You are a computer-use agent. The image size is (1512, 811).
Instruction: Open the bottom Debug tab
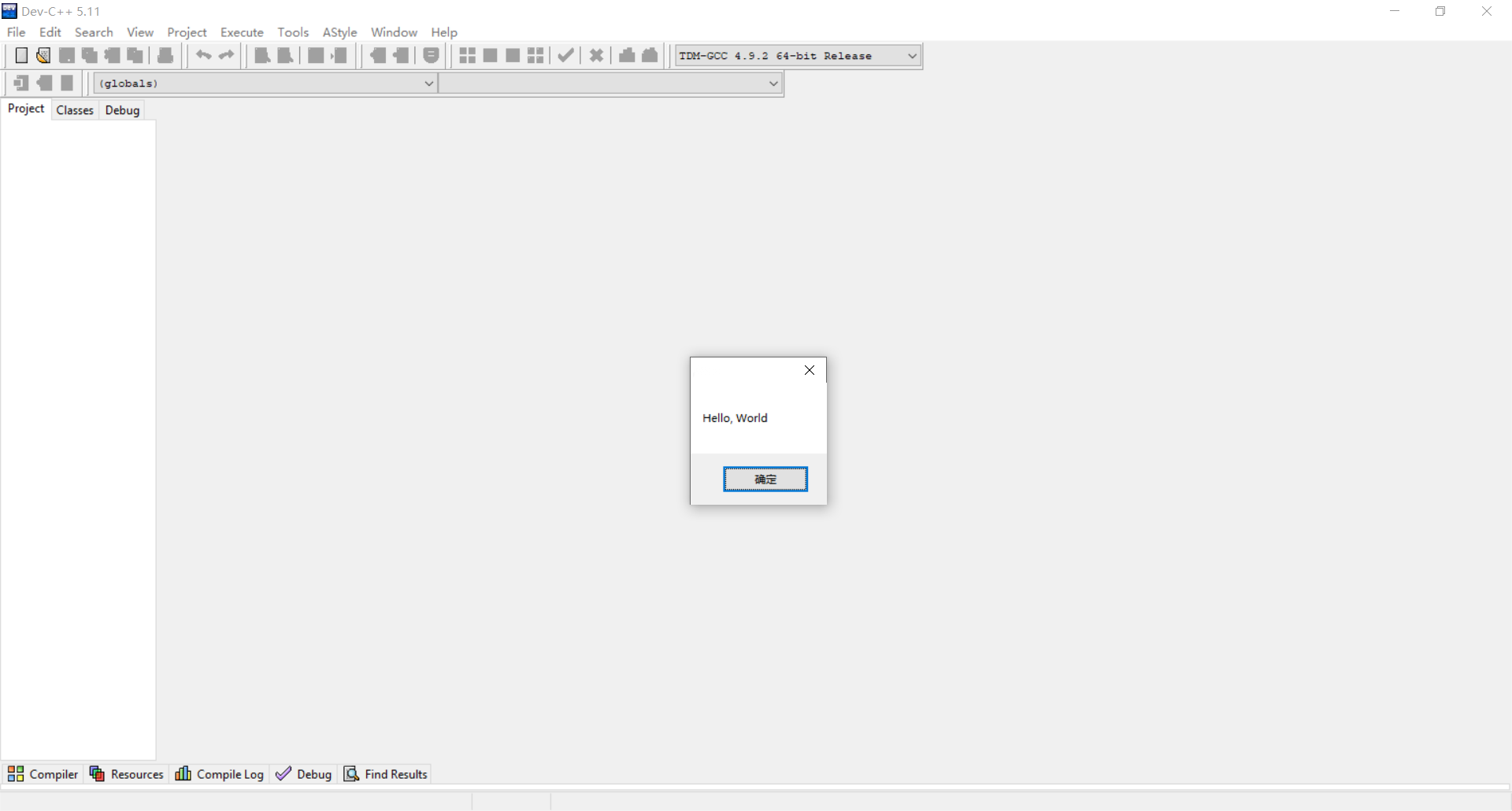[x=304, y=774]
